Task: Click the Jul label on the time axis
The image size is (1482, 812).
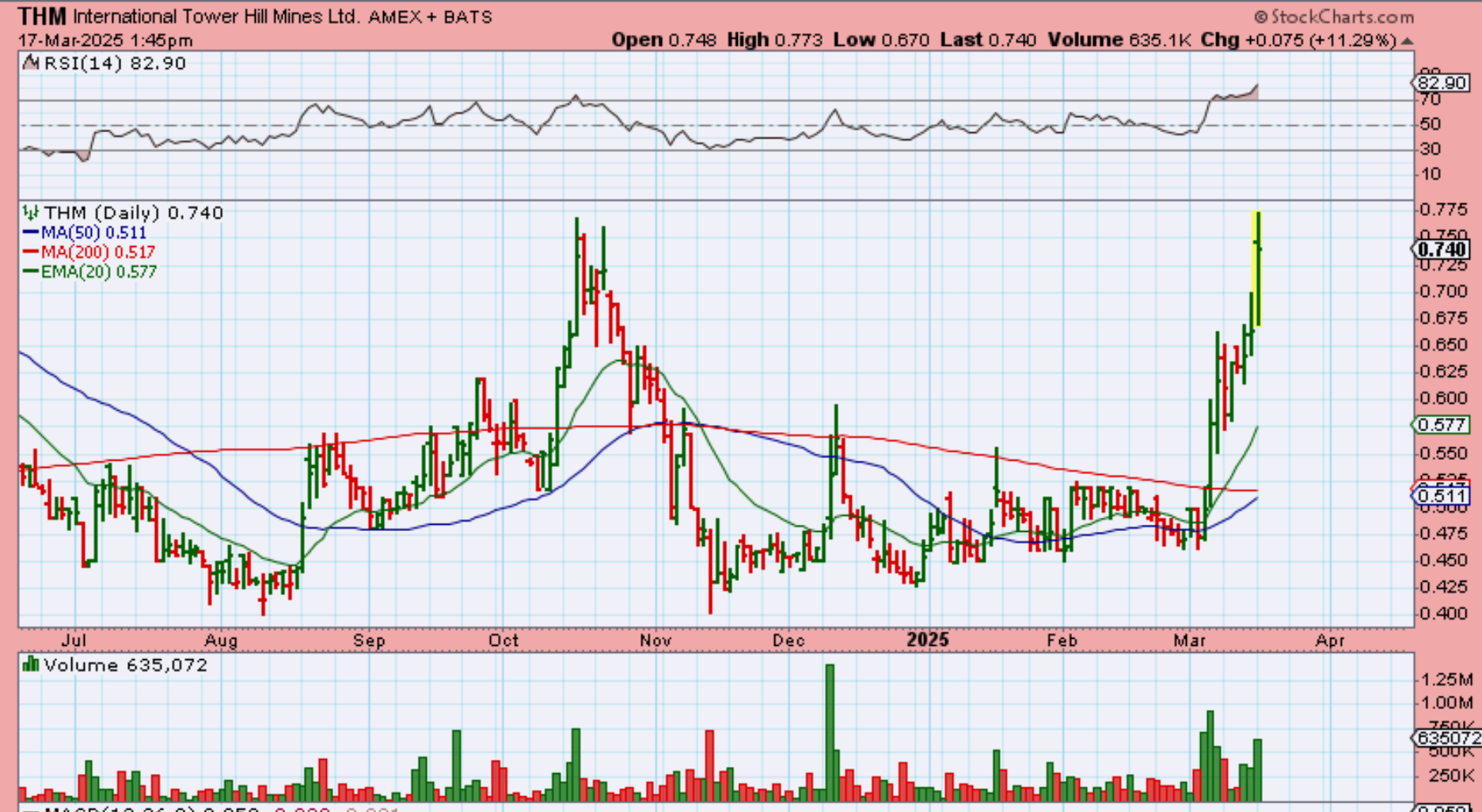Action: (x=74, y=639)
